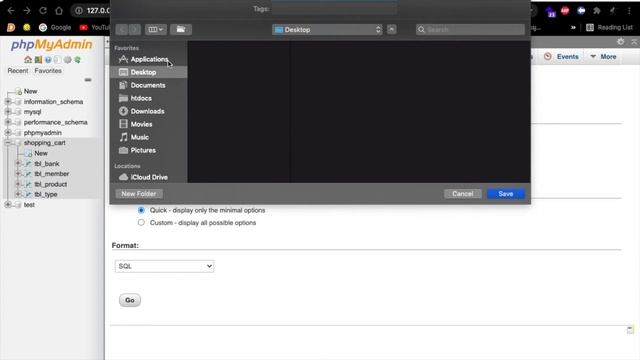Open the Events tab

pos(562,57)
